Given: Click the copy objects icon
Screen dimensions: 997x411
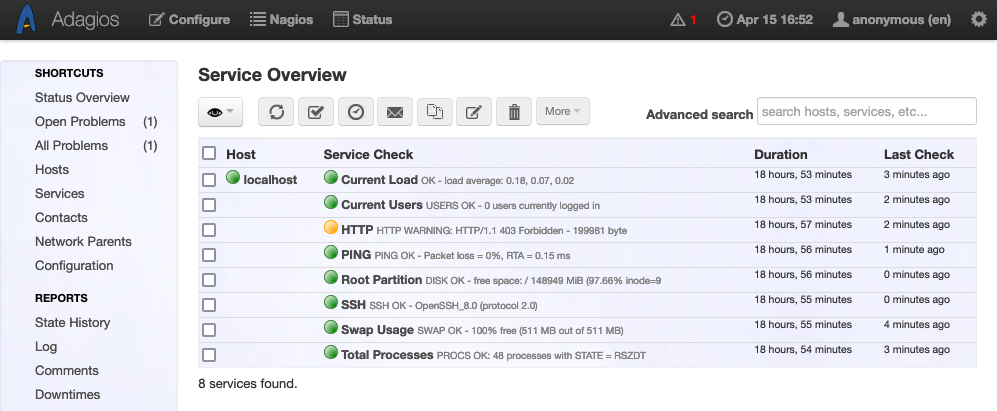Looking at the screenshot, I should pos(434,112).
